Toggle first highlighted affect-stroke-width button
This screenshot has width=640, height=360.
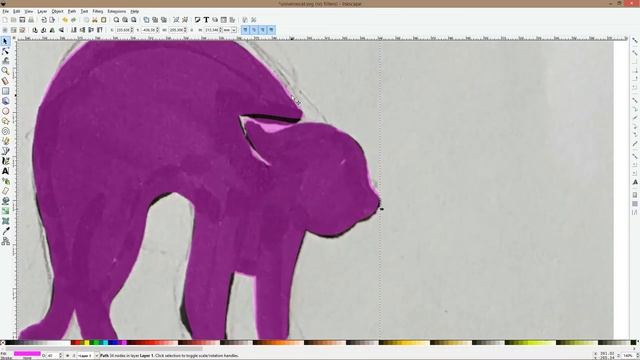coord(245,30)
